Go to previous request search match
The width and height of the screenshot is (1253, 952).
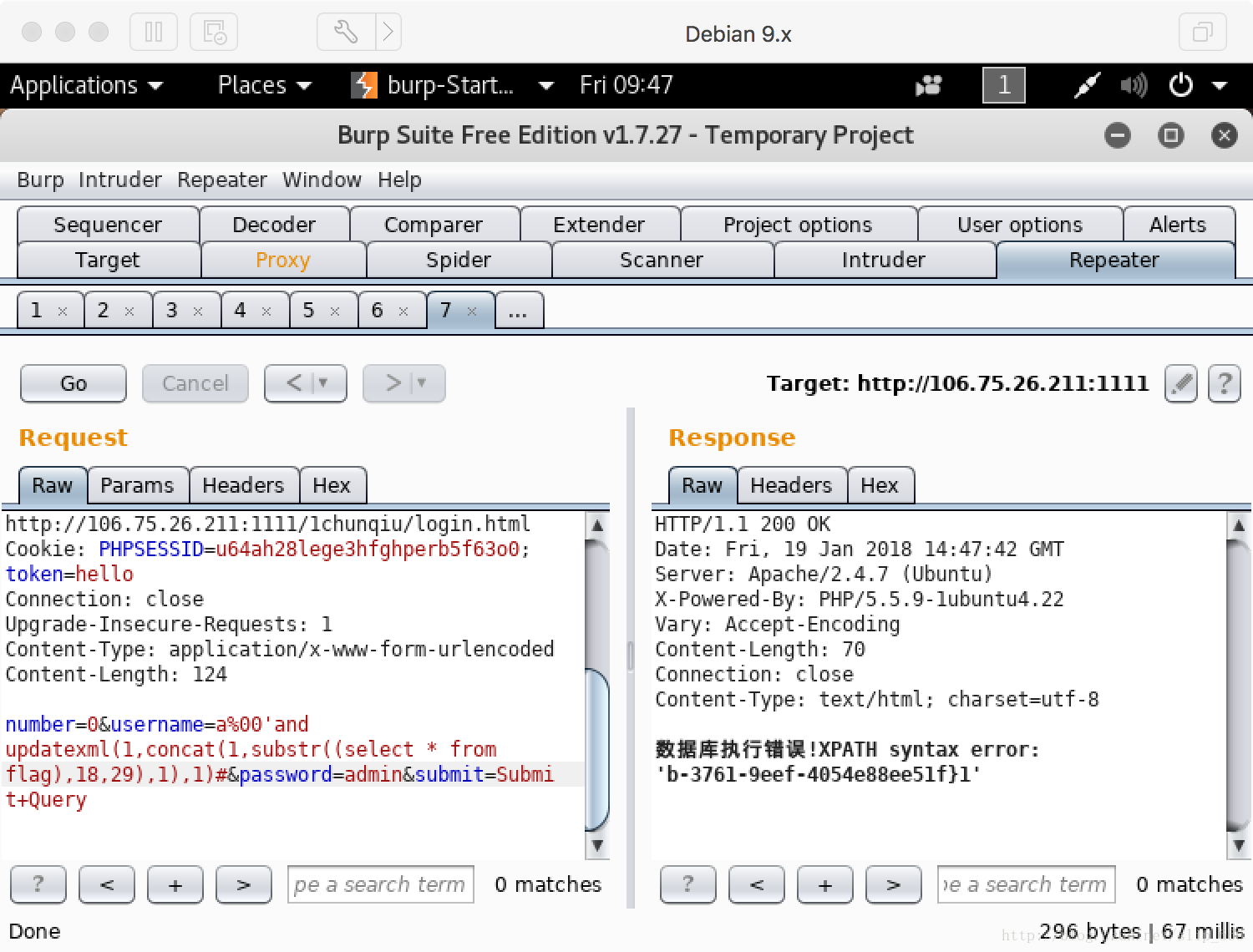coord(107,884)
